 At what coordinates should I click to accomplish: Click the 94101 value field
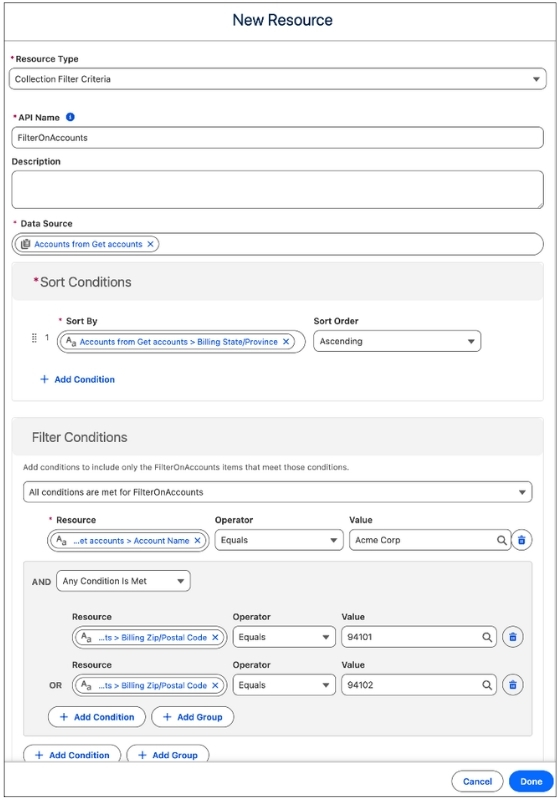pos(419,637)
